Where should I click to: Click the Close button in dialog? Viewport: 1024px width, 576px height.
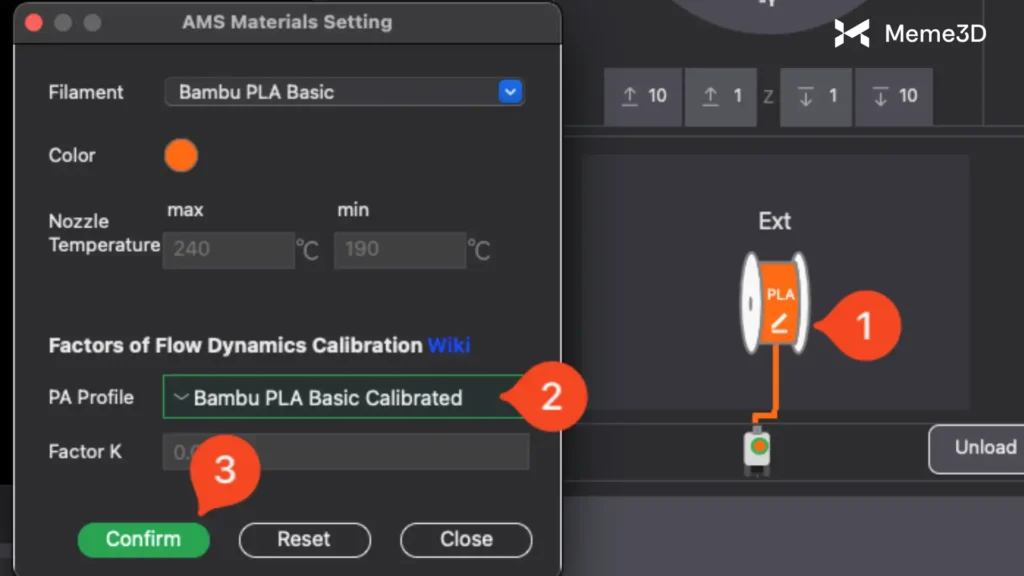coord(466,539)
